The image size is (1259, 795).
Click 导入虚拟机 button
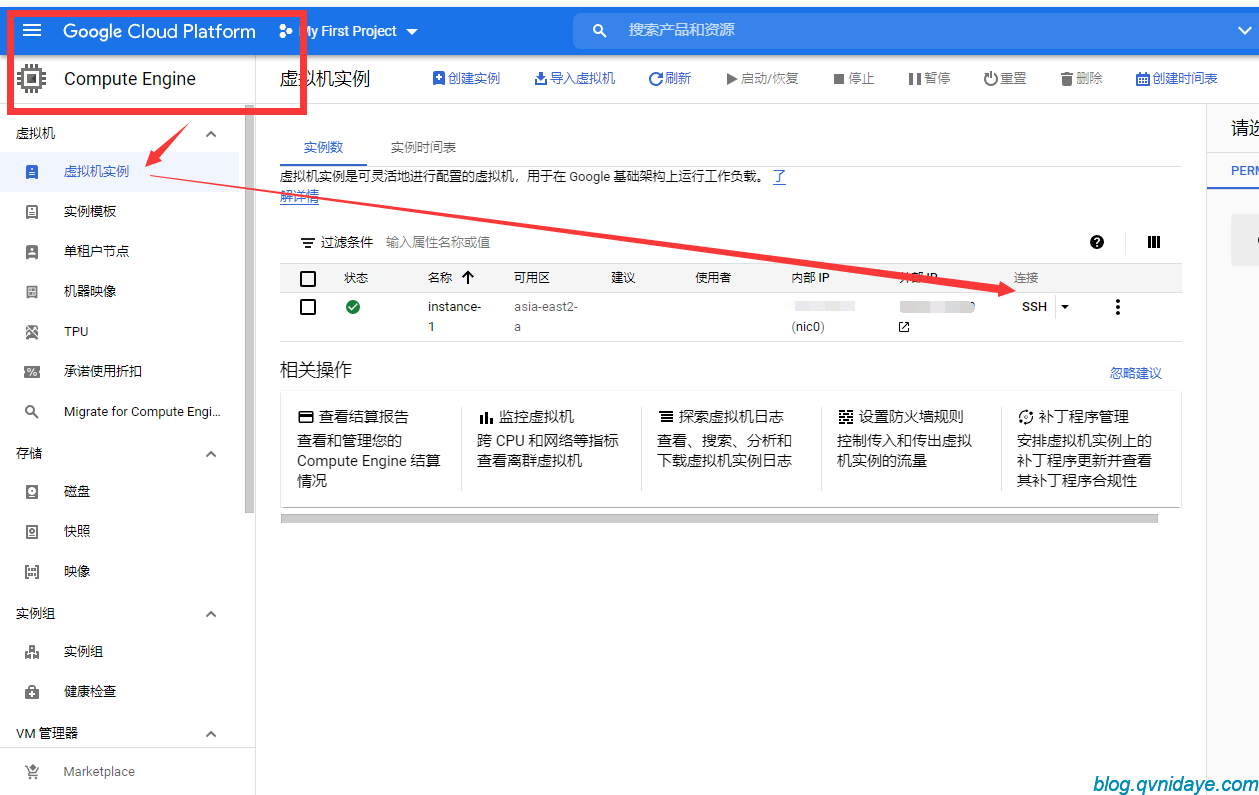point(574,78)
